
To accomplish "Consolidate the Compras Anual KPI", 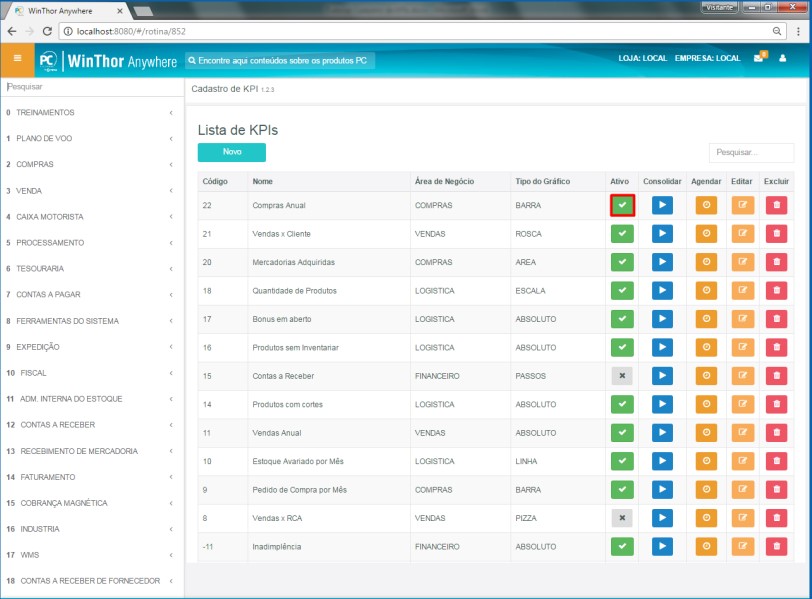I will pyautogui.click(x=662, y=205).
